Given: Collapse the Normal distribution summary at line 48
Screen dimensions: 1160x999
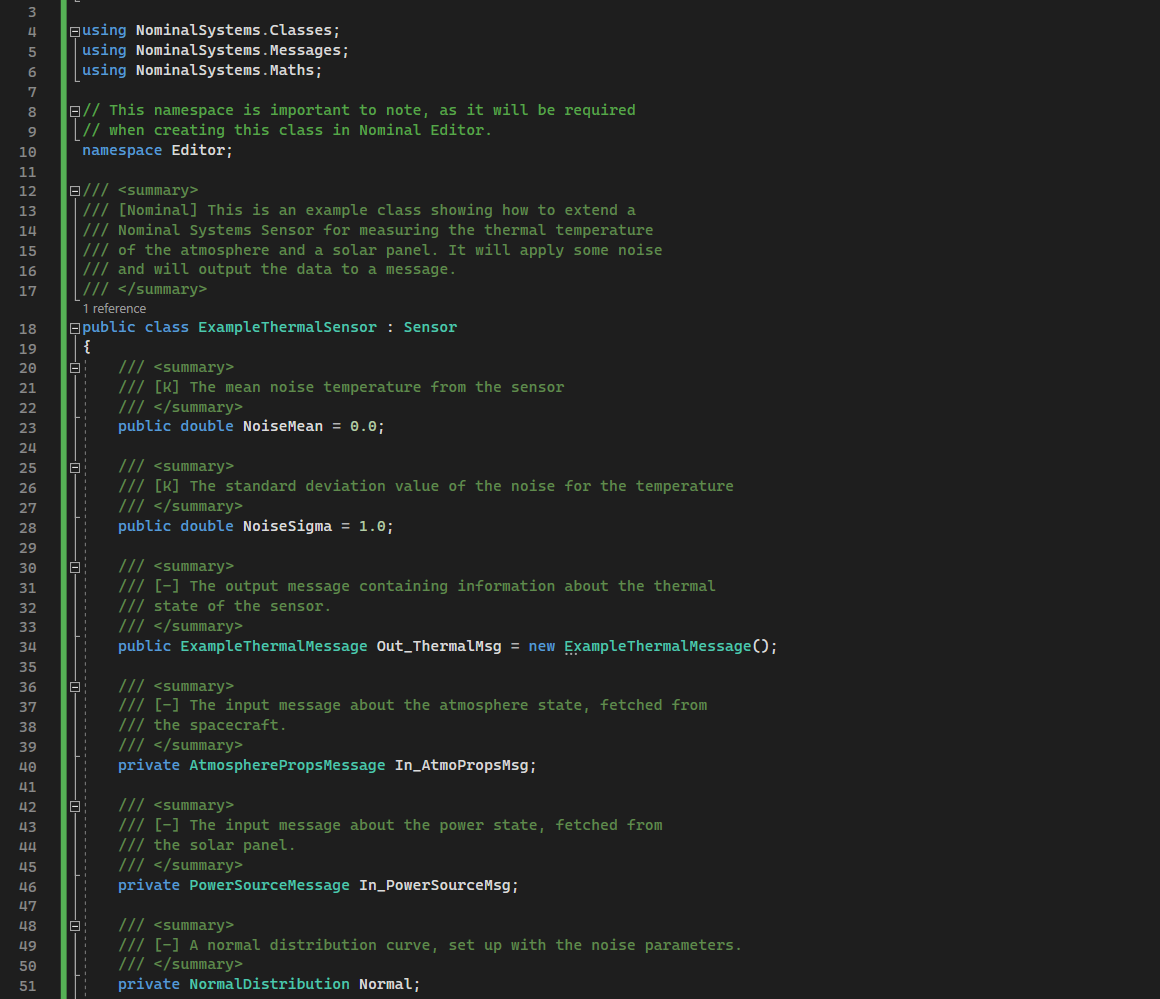Looking at the screenshot, I should (75, 926).
